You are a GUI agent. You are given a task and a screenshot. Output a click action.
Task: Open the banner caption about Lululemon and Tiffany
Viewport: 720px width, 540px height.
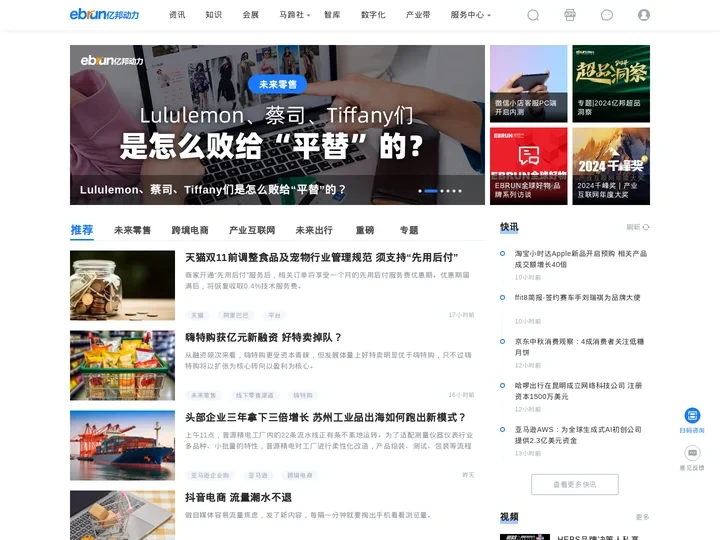213,190
